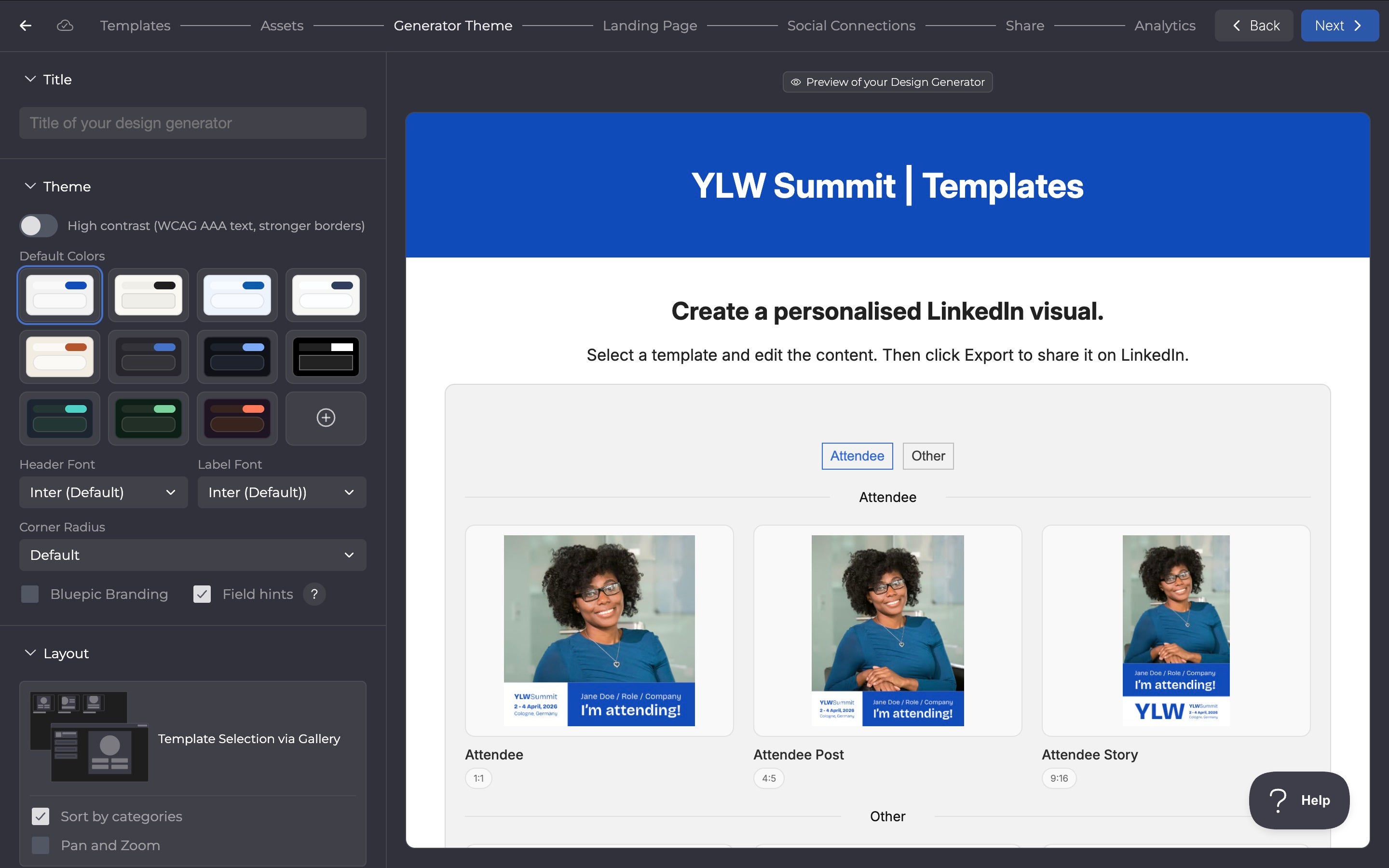Open the Label Font dropdown
The width and height of the screenshot is (1389, 868).
(x=282, y=492)
